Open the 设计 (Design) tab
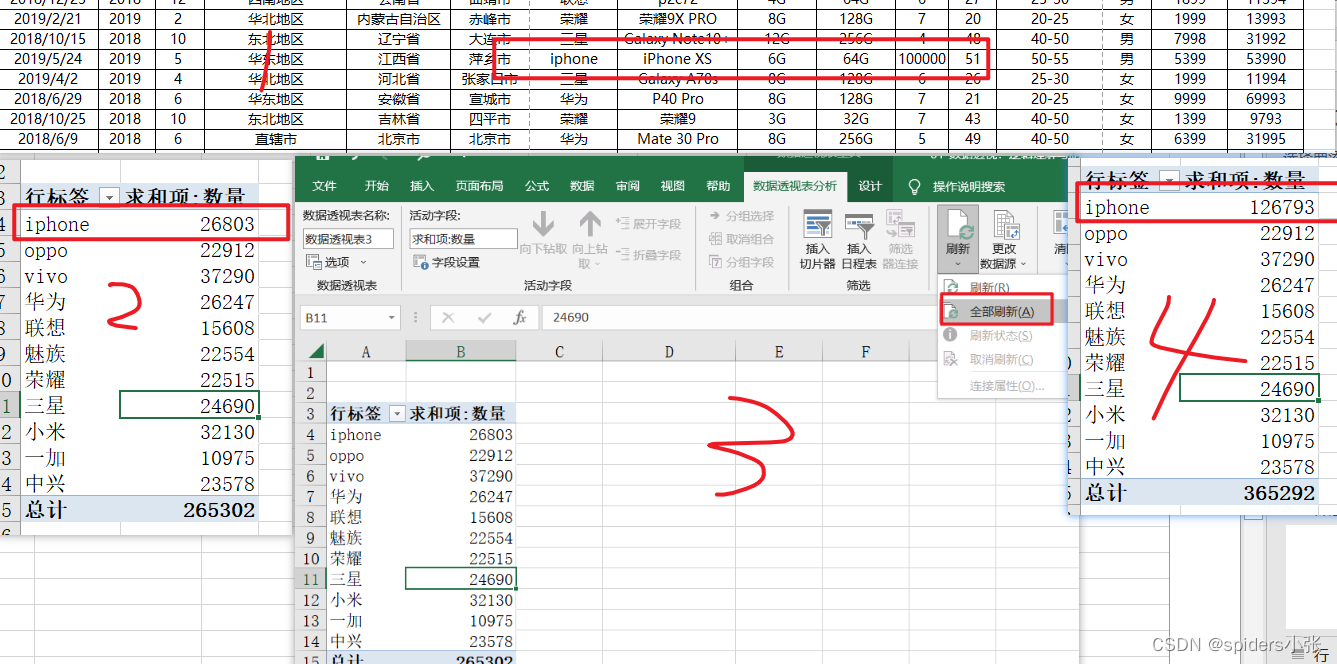This screenshot has width=1337, height=664. [x=871, y=186]
